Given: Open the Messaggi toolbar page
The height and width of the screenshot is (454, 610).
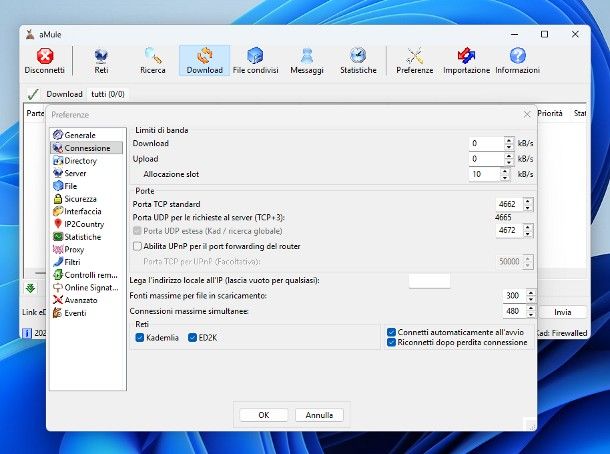Looking at the screenshot, I should (x=307, y=61).
